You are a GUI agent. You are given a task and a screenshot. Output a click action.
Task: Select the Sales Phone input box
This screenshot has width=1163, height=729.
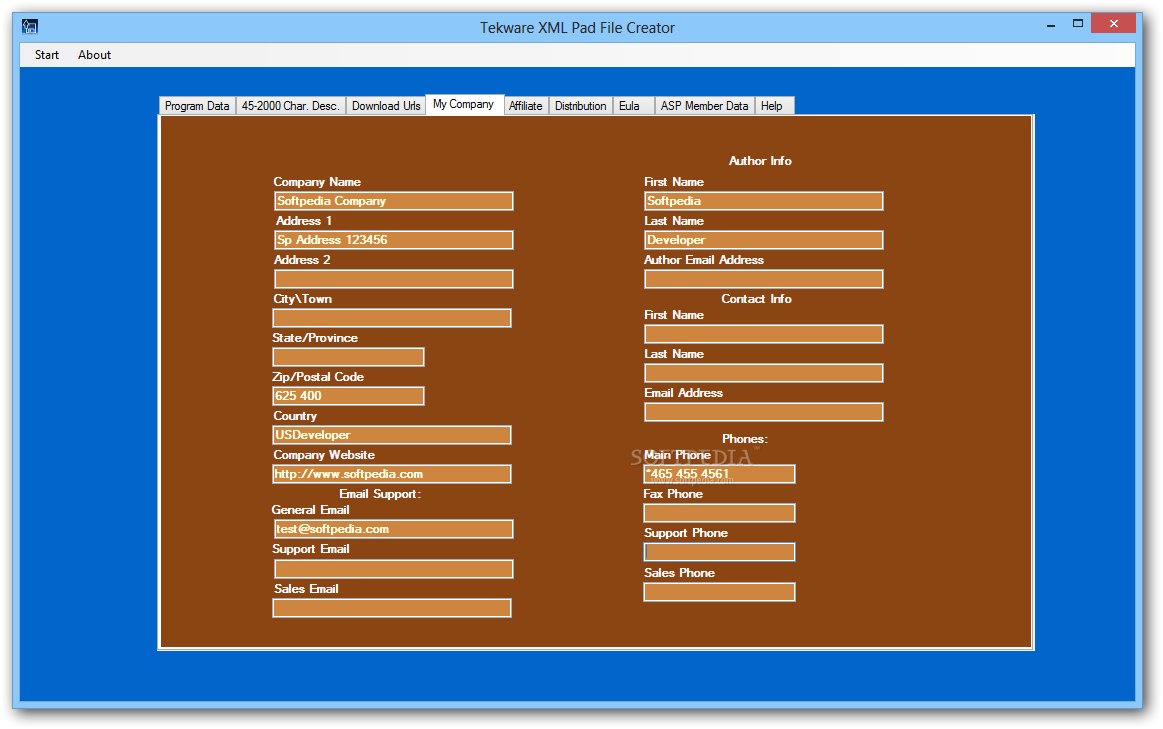click(x=719, y=592)
